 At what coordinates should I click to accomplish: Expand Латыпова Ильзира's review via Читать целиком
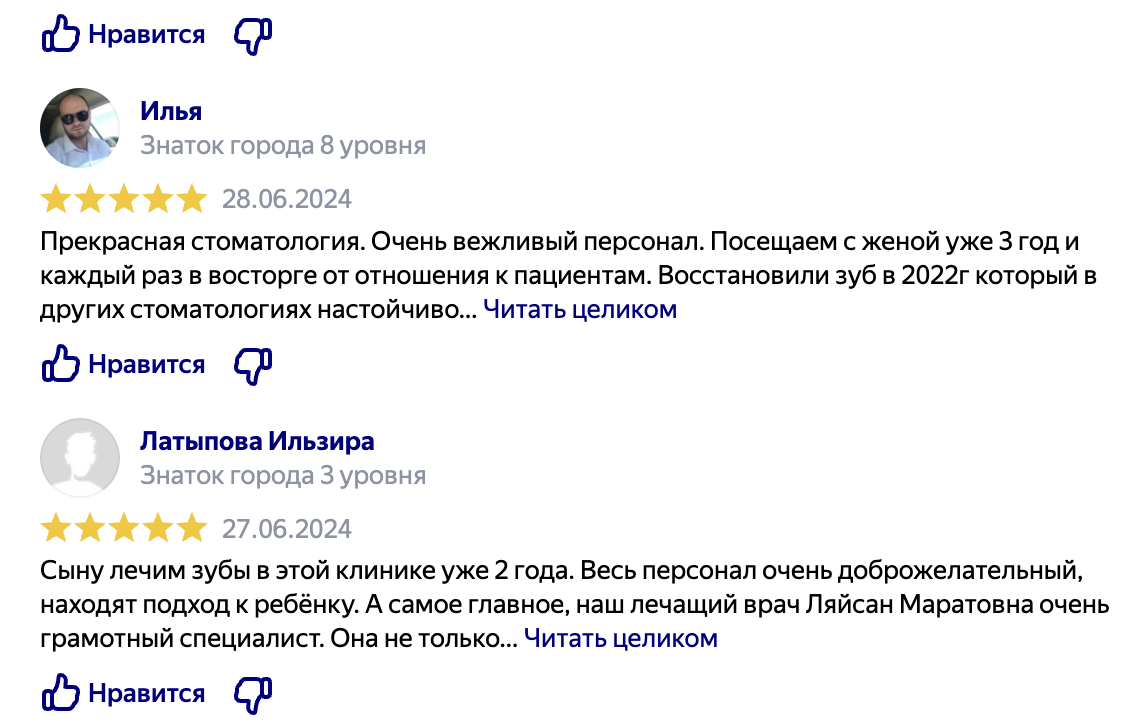[x=621, y=638]
